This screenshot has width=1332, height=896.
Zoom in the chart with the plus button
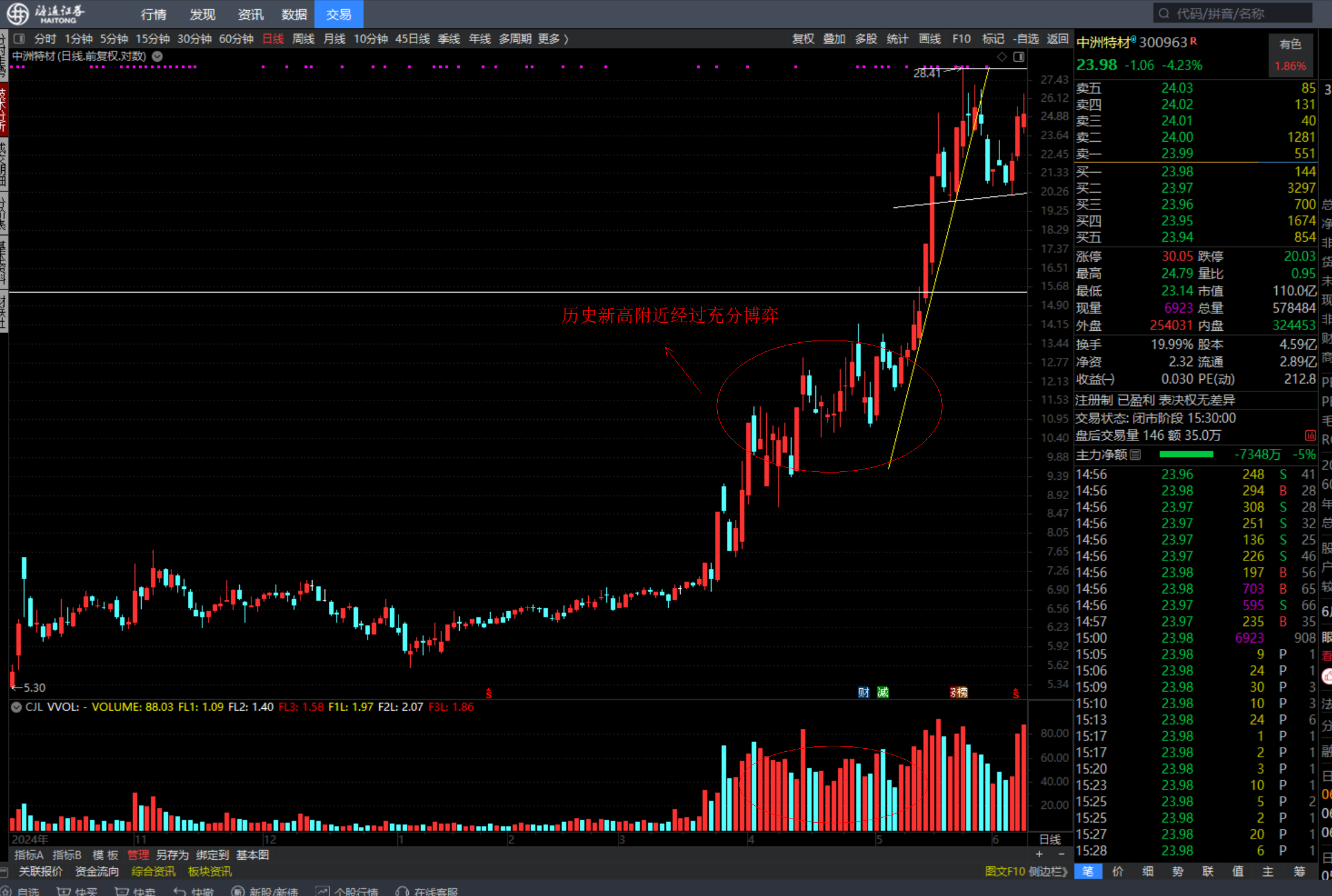click(1039, 854)
